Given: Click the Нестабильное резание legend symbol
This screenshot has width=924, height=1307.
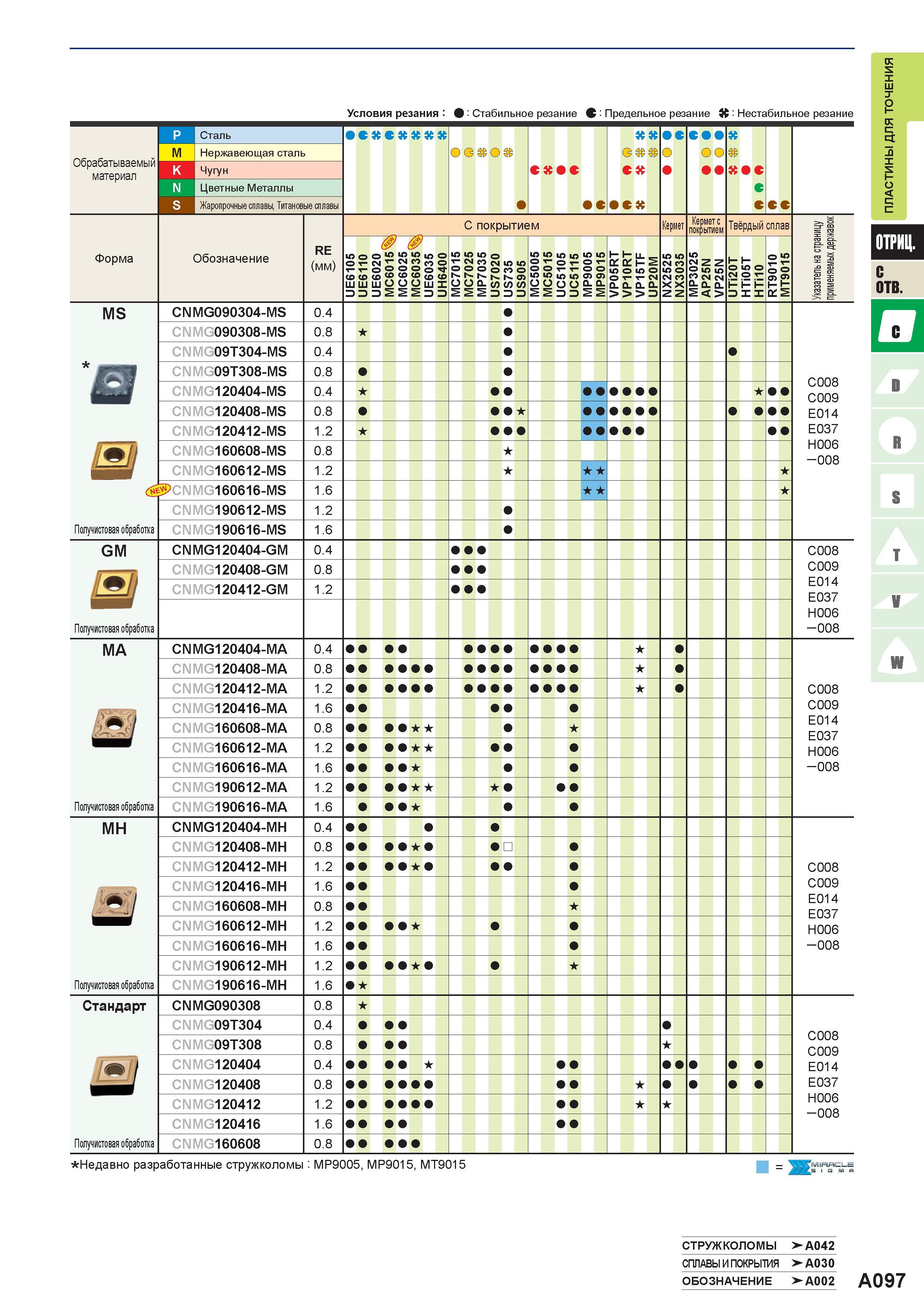Looking at the screenshot, I should (724, 113).
